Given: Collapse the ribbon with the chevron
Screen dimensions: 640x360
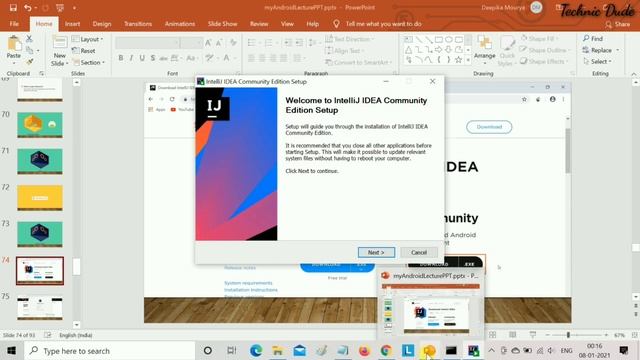Looking at the screenshot, I should click(x=633, y=74).
